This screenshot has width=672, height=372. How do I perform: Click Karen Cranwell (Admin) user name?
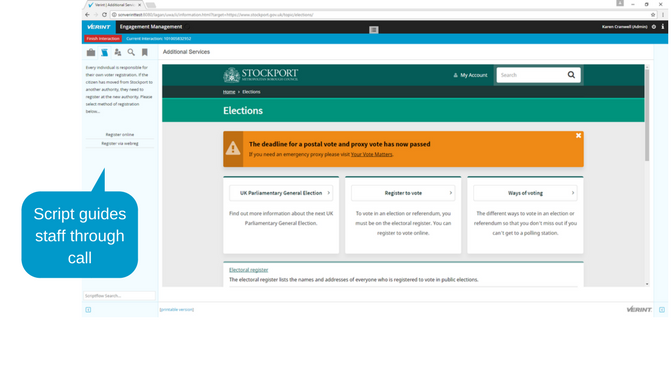(624, 27)
